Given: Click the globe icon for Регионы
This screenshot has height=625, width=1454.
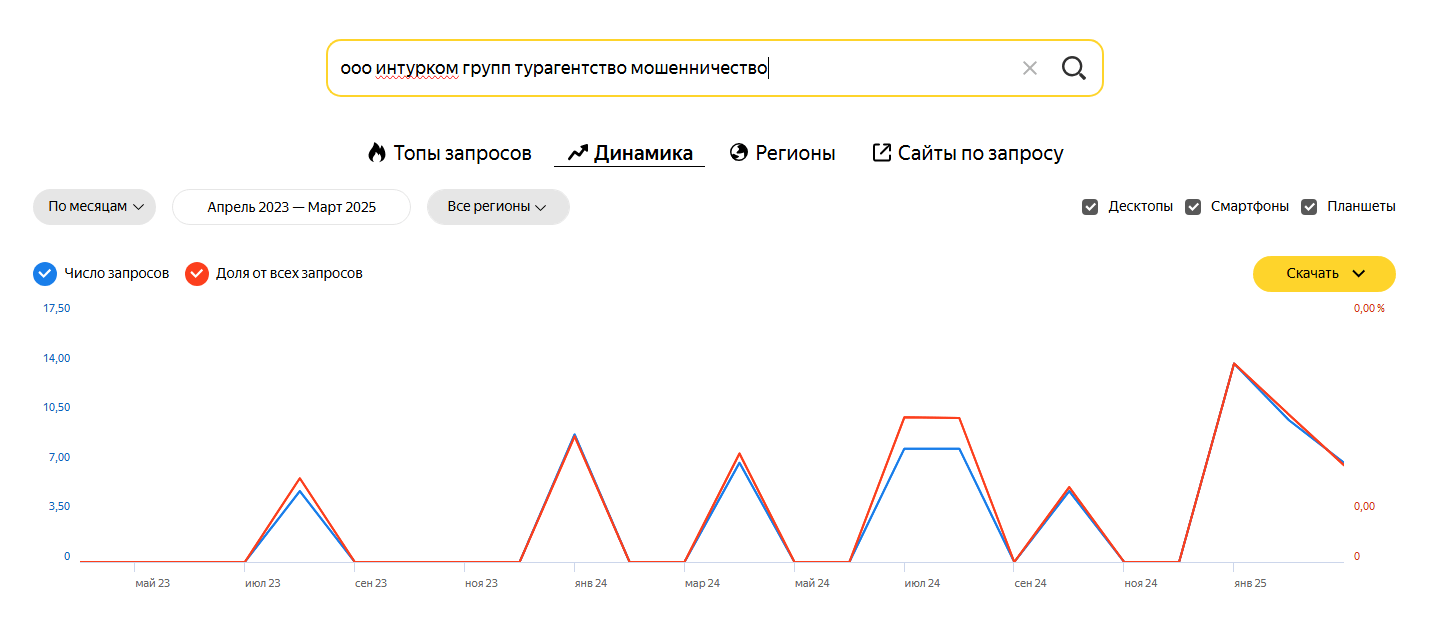Looking at the screenshot, I should click(739, 153).
